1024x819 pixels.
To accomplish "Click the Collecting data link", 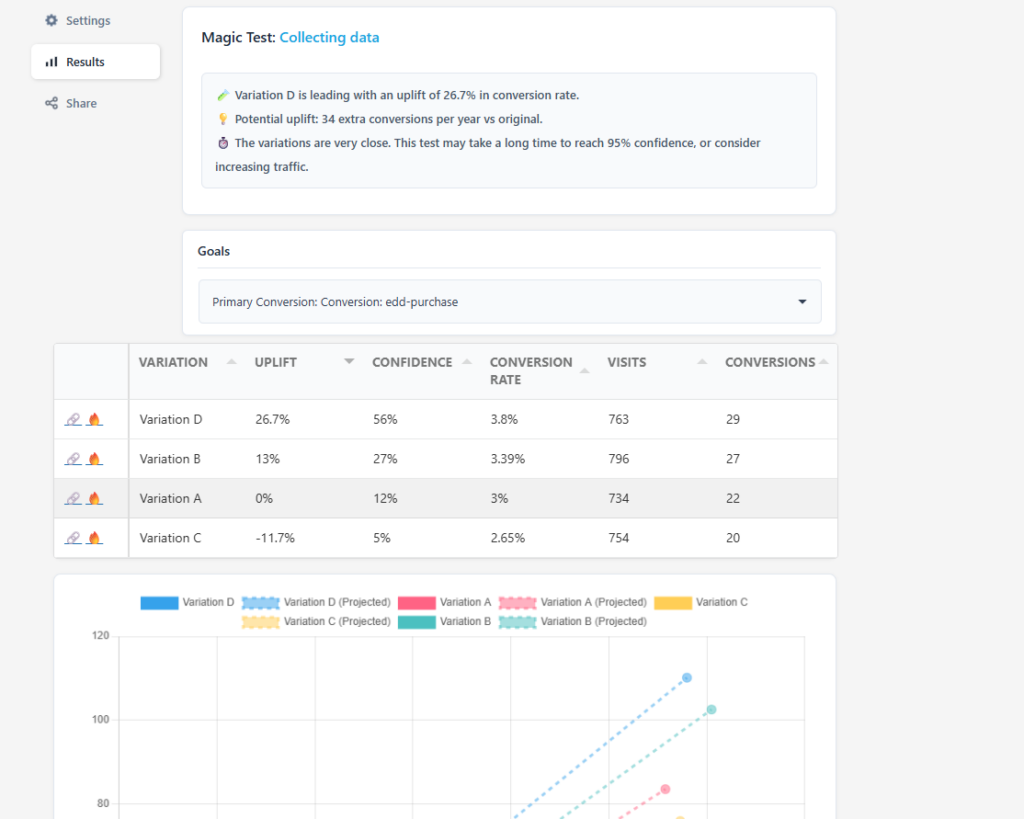I will (x=330, y=37).
